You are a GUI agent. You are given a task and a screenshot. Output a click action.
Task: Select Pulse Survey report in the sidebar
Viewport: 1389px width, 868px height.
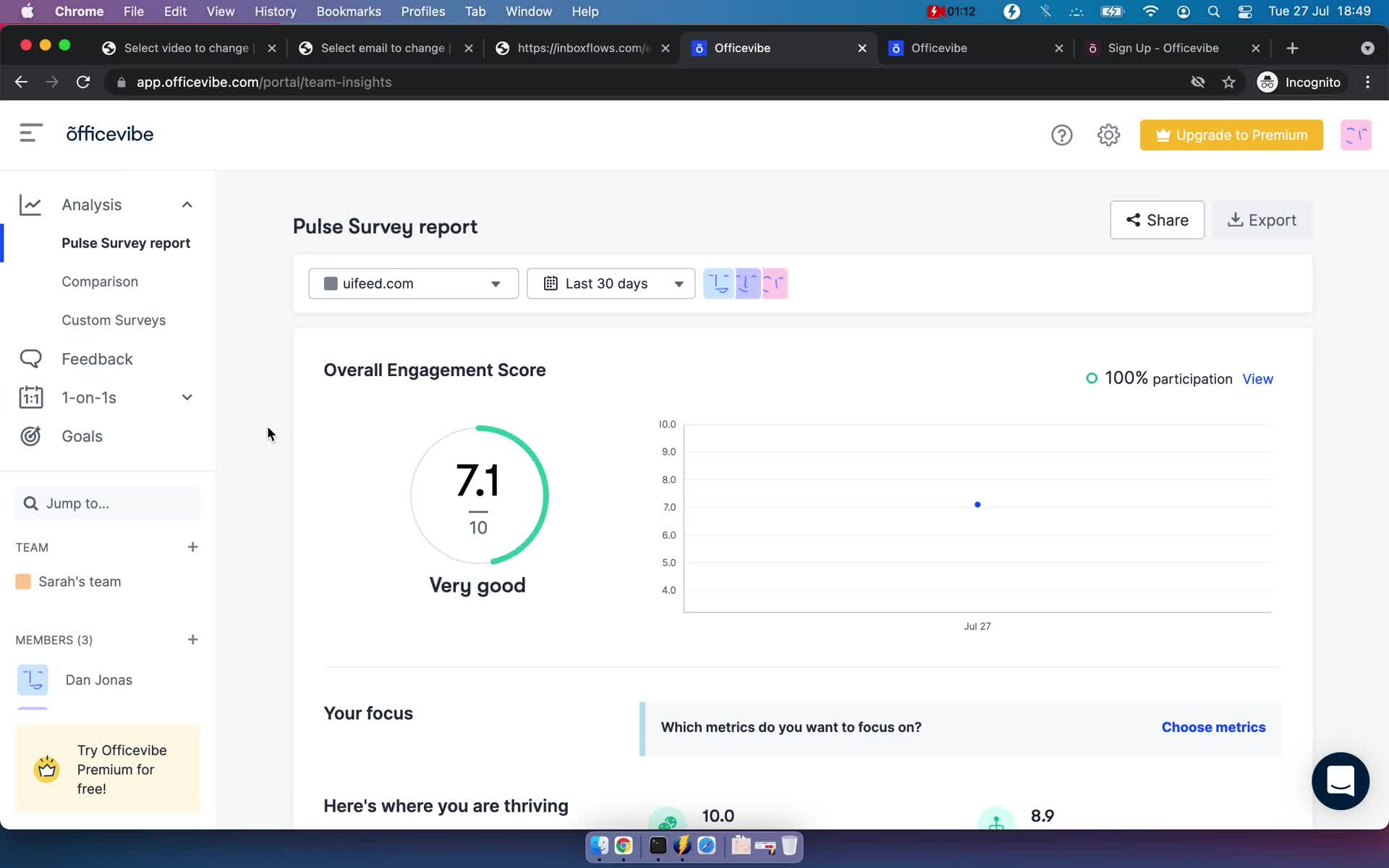126,243
